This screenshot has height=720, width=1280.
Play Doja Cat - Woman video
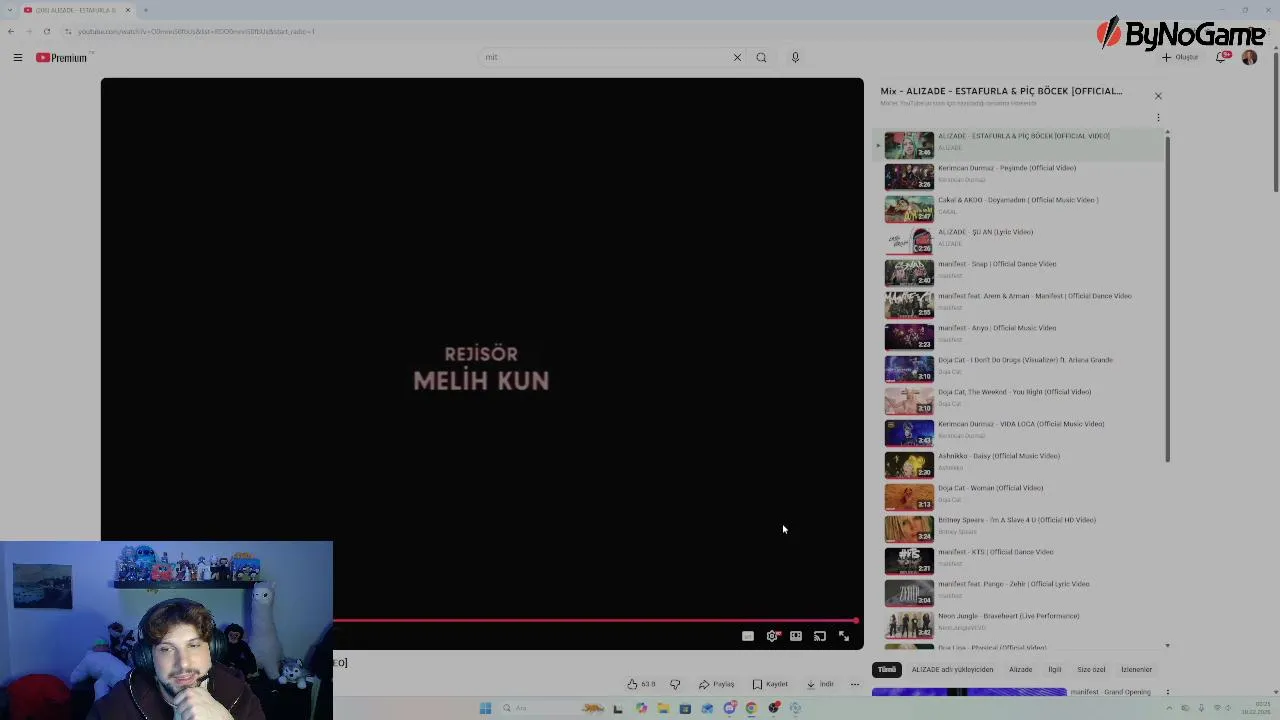click(x=1020, y=496)
